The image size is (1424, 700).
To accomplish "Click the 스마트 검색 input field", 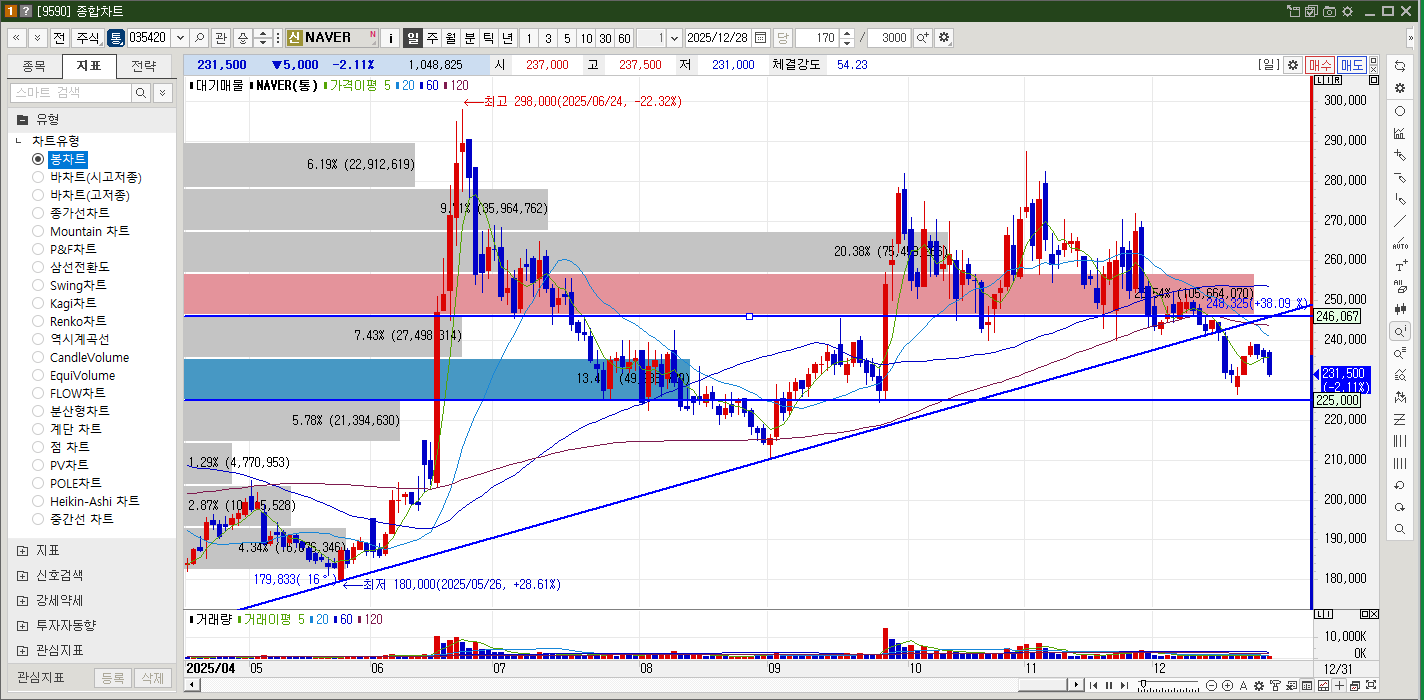I will pyautogui.click(x=71, y=92).
